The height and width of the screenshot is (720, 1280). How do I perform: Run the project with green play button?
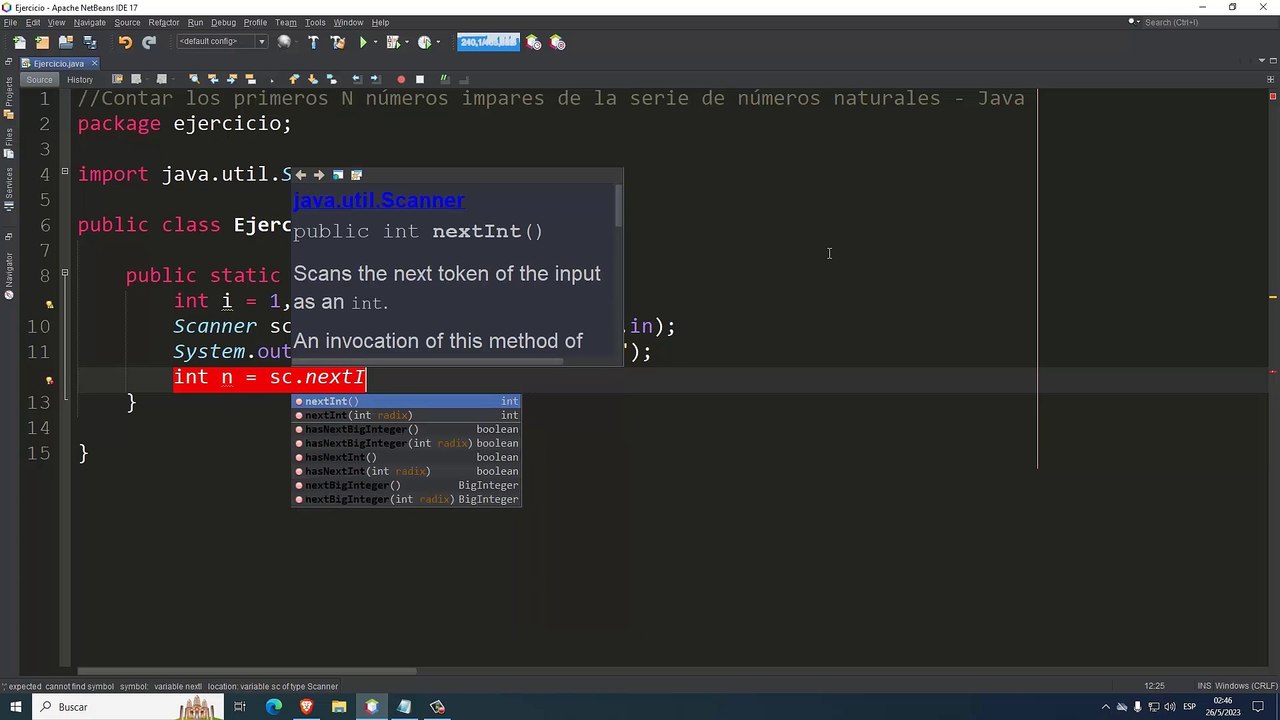pos(363,42)
